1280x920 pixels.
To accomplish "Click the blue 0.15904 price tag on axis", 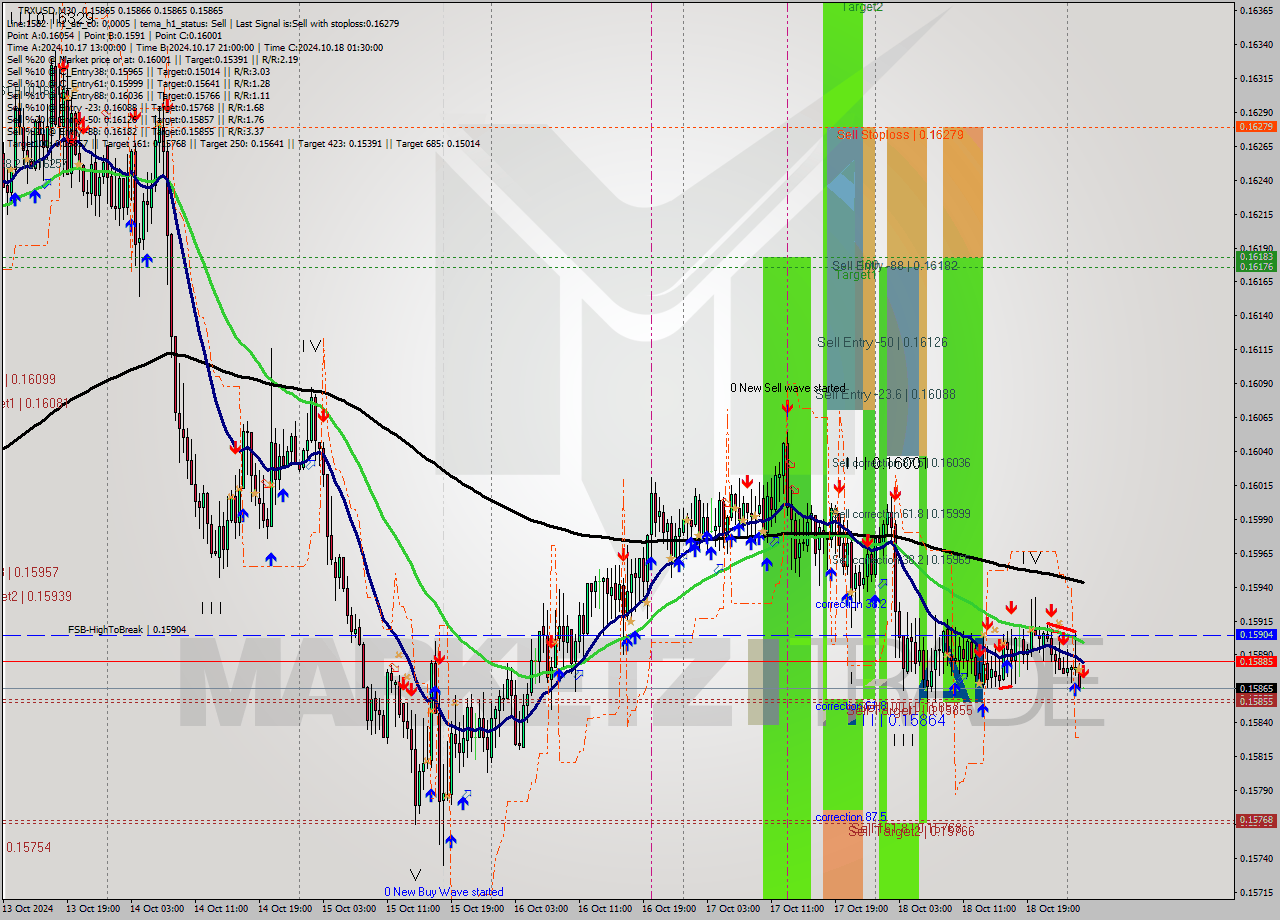I will [1255, 634].
